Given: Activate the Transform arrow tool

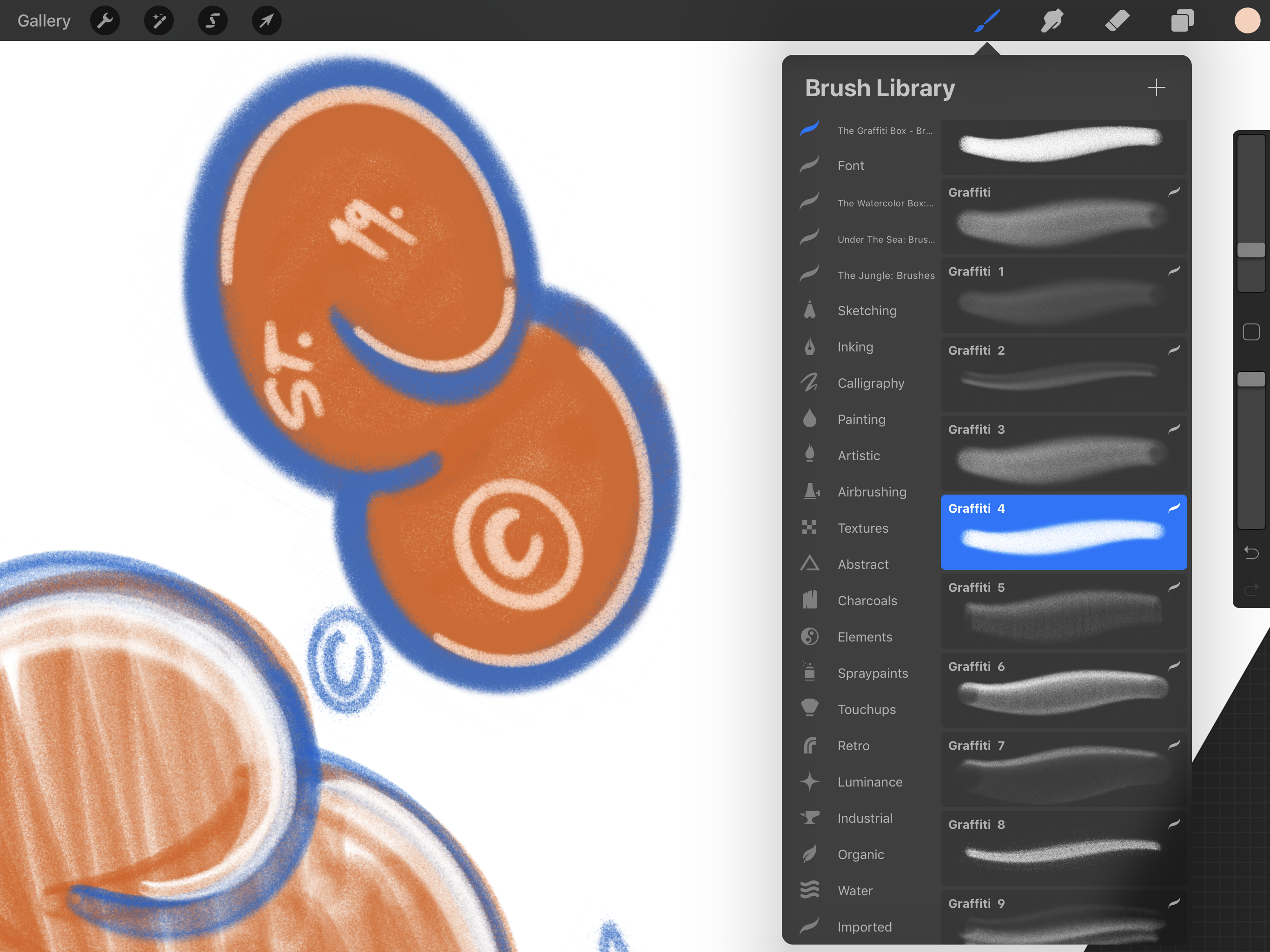Looking at the screenshot, I should tap(266, 21).
